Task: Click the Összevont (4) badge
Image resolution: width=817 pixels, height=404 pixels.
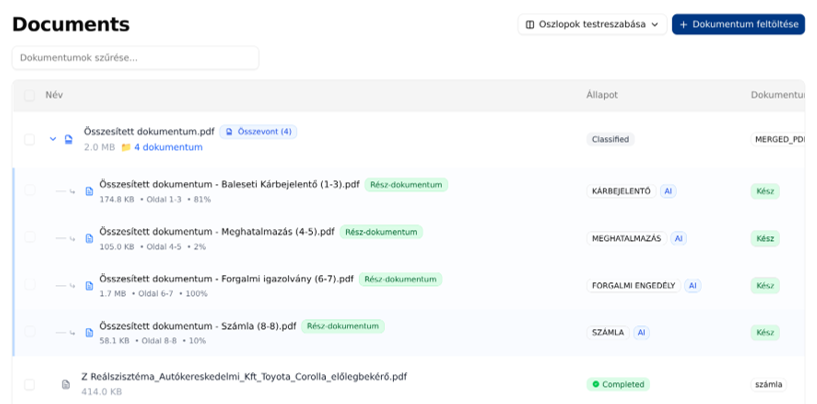Action: click(258, 132)
